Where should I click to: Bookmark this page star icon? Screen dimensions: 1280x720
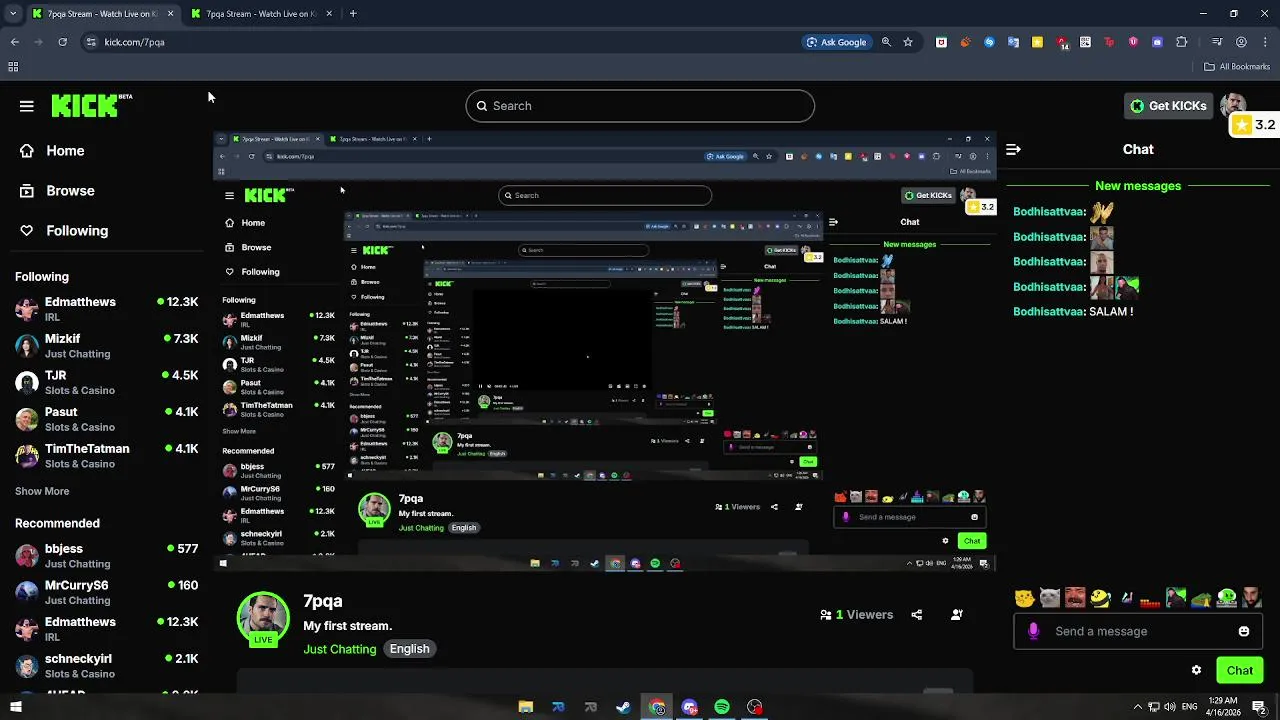pos(908,42)
